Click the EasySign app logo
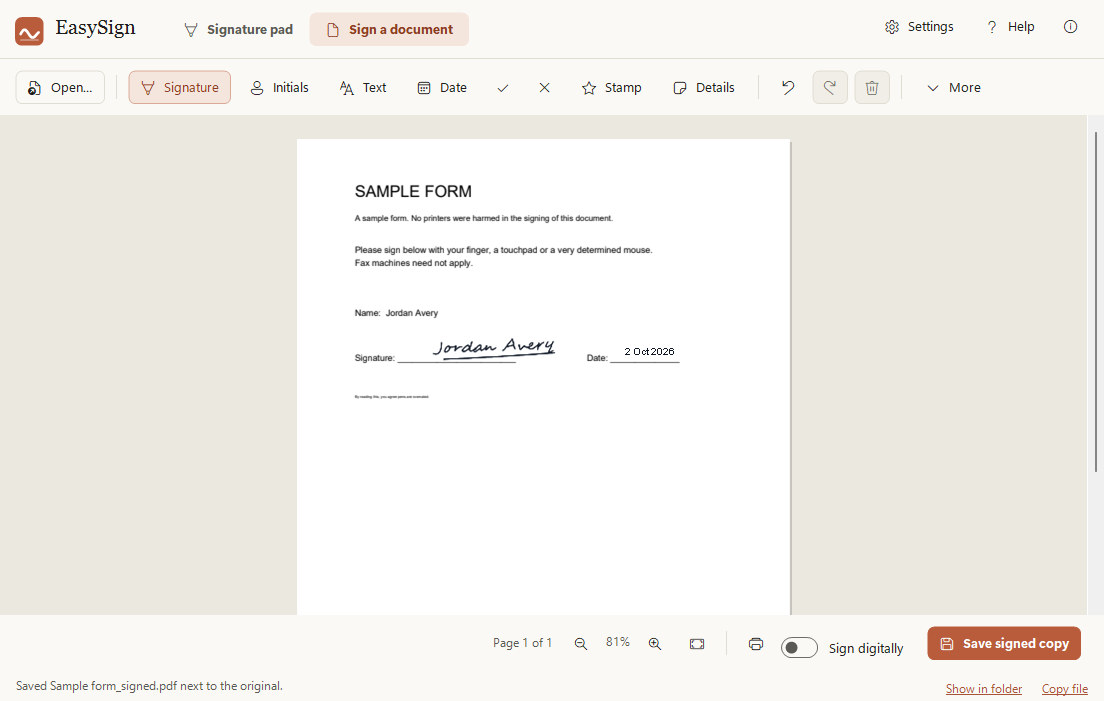Screen dimensions: 1104x701 tap(30, 31)
